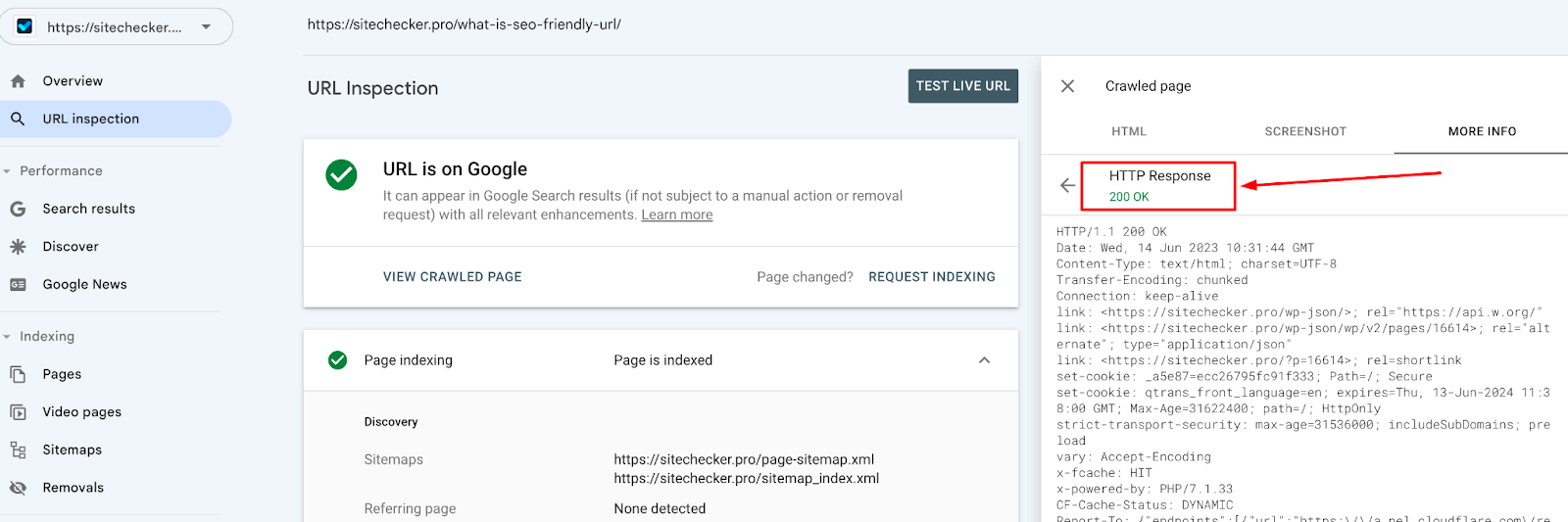Viewport: 1568px width, 522px height.
Task: Select URL inspection in the sidebar
Action: tap(116, 119)
